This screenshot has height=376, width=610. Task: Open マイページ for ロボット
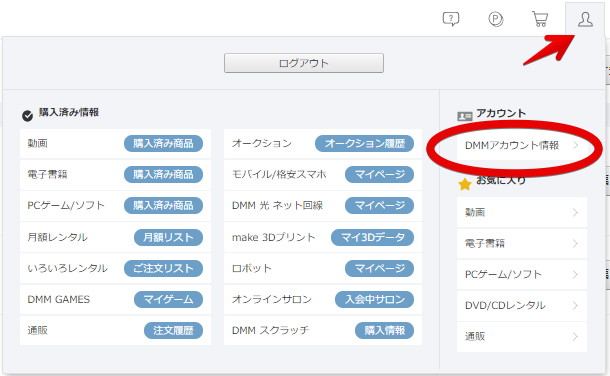pos(379,268)
